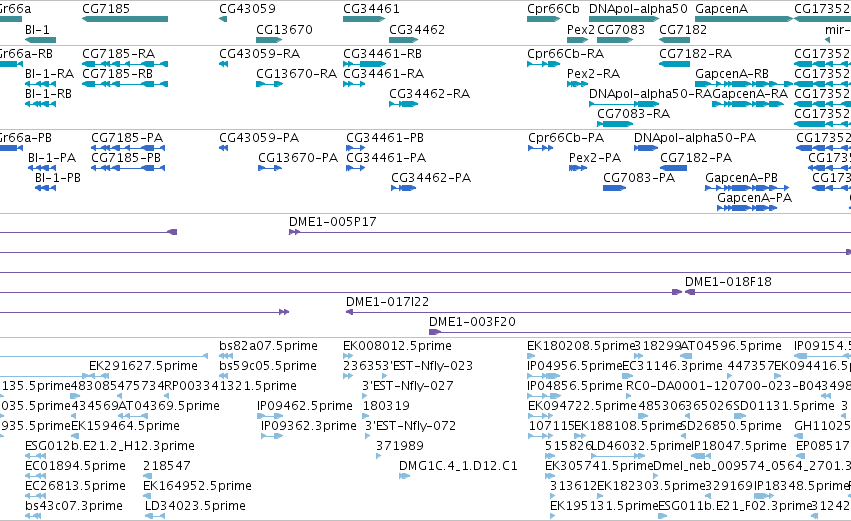This screenshot has height=521, width=851.
Task: Select transcript CG34462-RA
Action: point(404,104)
